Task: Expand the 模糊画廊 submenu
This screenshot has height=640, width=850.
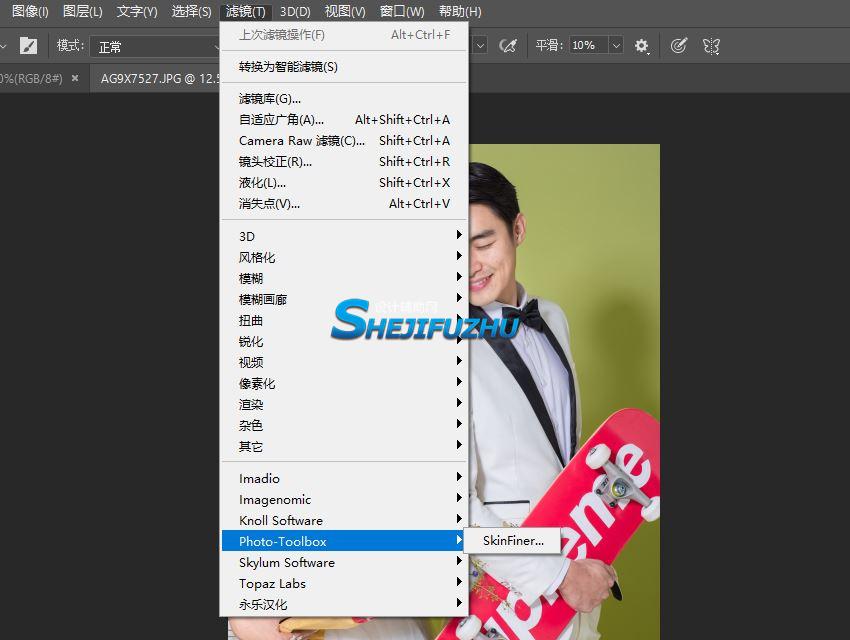Action: coord(344,299)
